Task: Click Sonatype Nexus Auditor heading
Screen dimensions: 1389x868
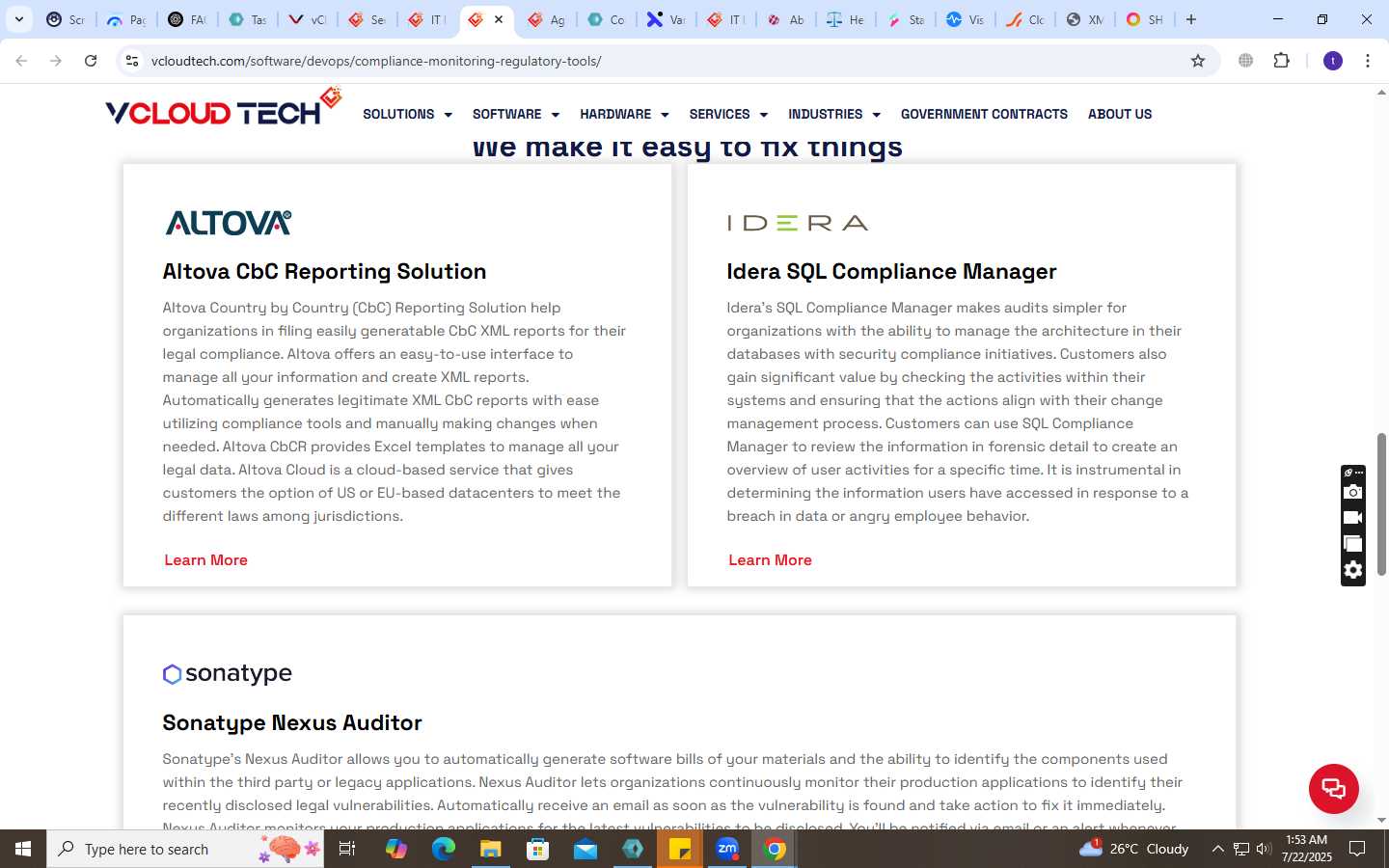Action: tap(292, 723)
